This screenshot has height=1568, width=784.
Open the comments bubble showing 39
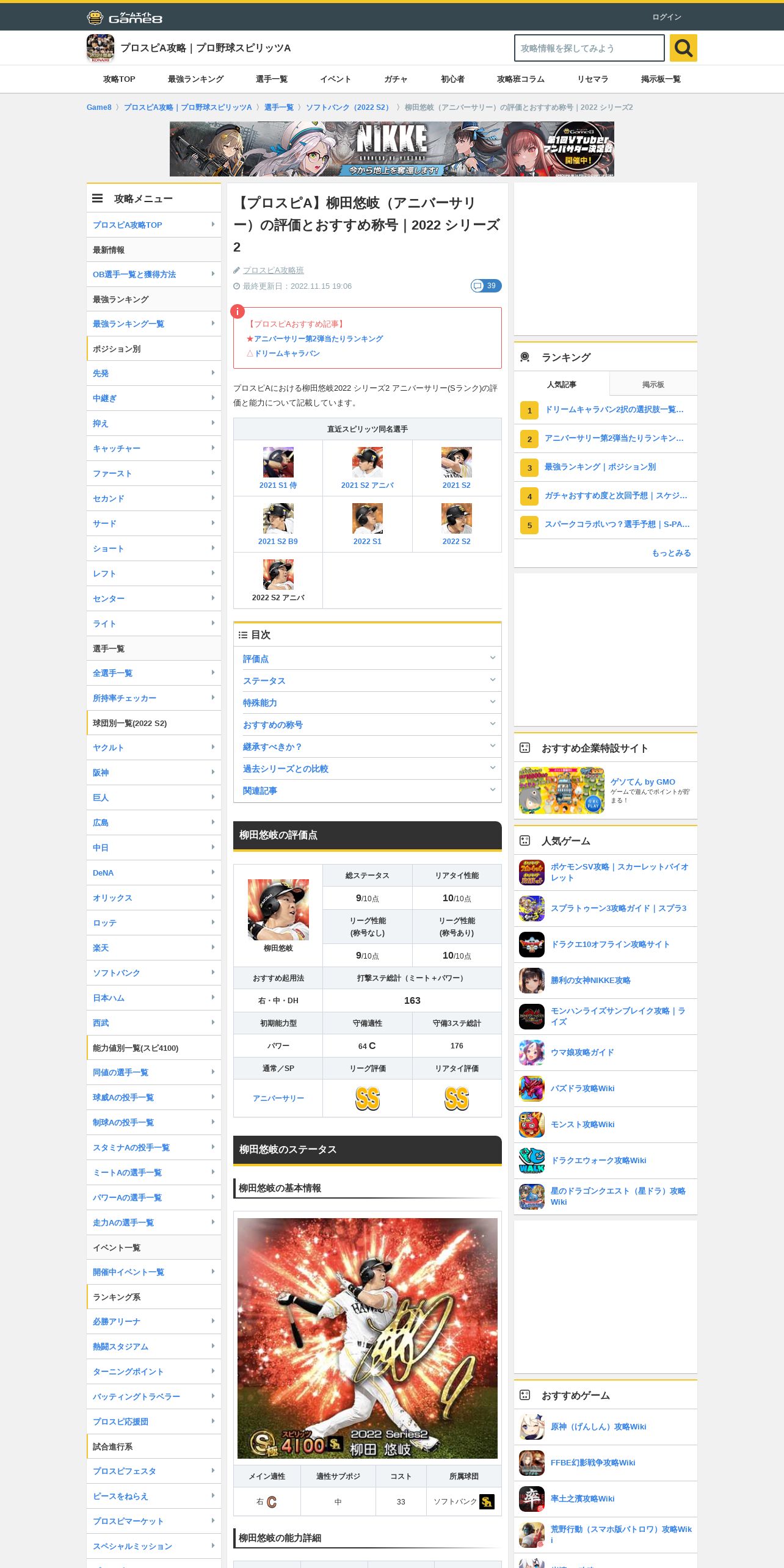click(486, 286)
